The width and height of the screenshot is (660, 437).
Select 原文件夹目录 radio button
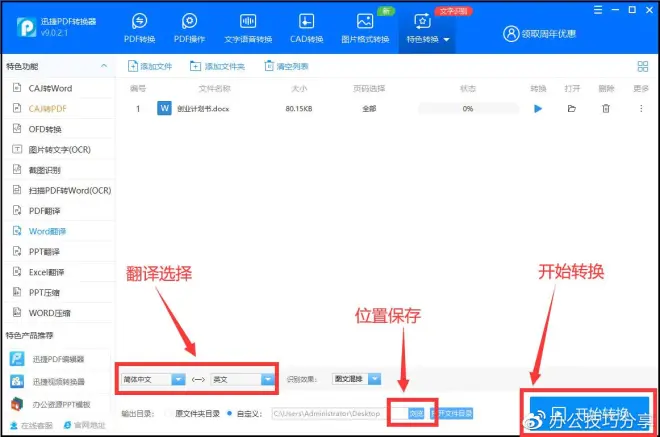click(x=168, y=413)
